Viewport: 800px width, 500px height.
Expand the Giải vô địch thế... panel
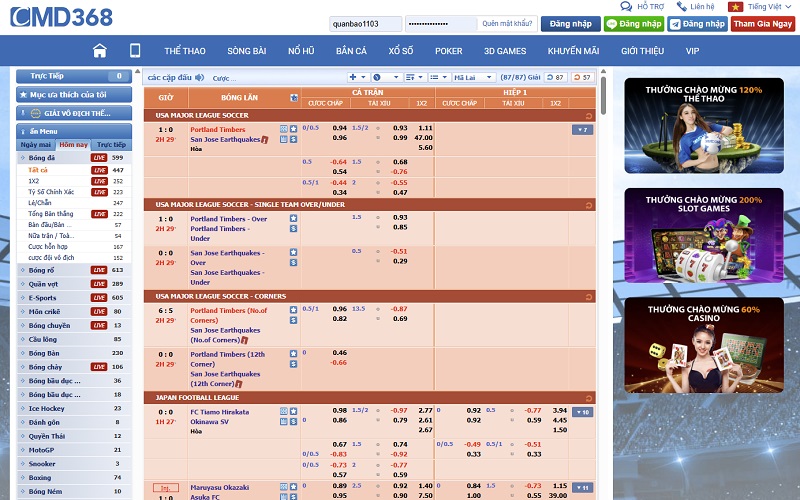pyautogui.click(x=74, y=113)
